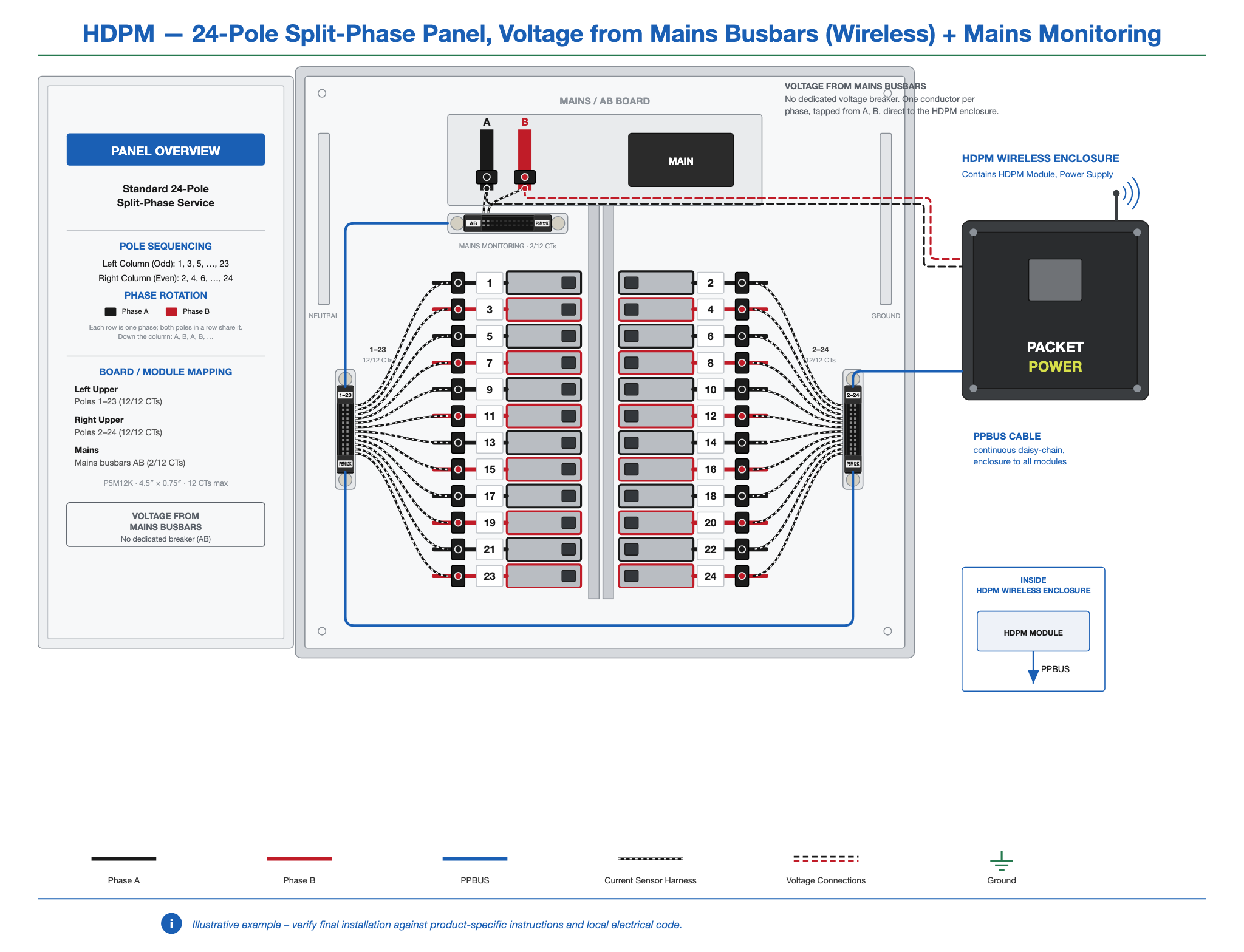Click pole number 19 label

point(490,523)
